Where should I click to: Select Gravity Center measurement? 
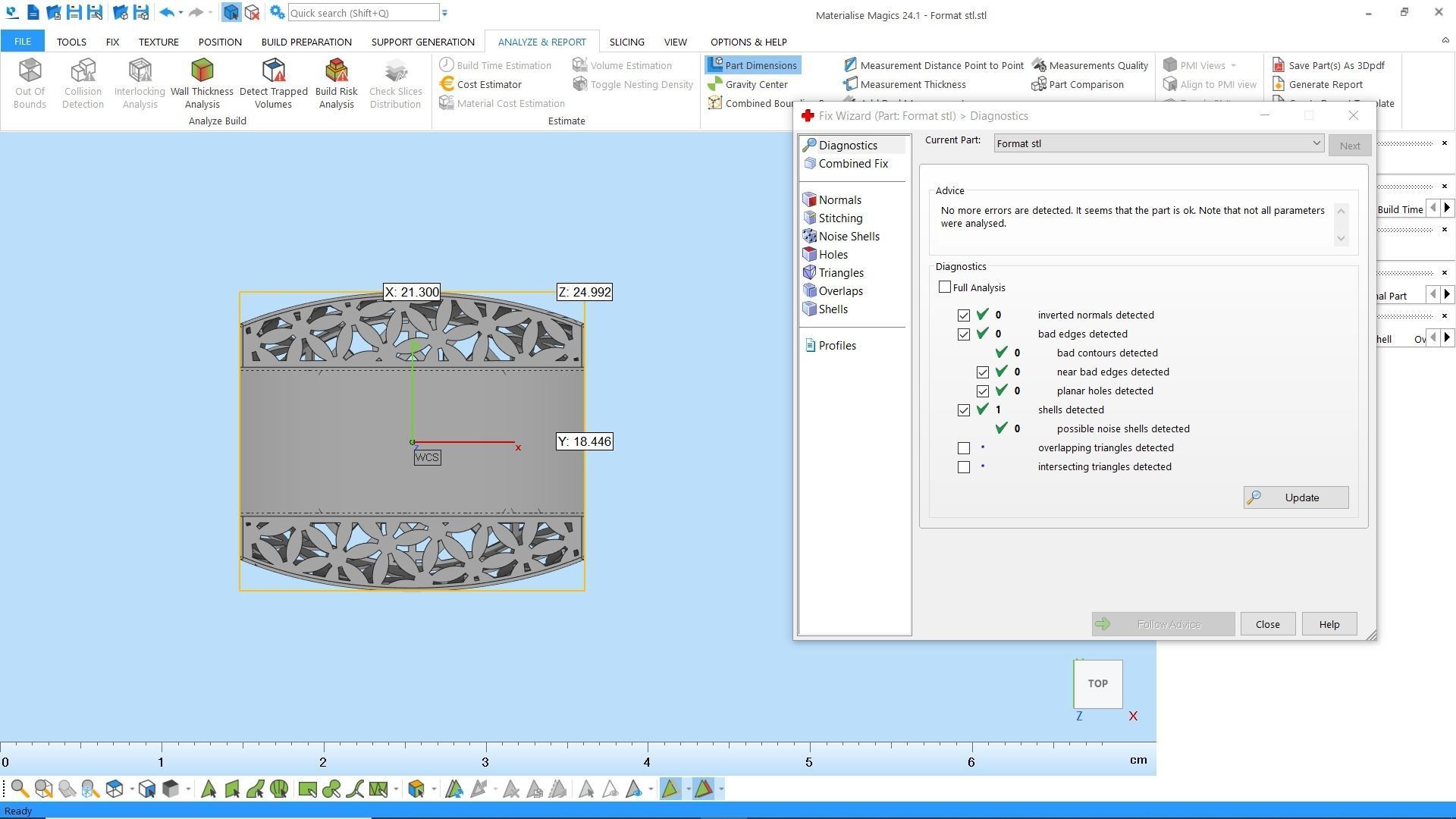755,84
